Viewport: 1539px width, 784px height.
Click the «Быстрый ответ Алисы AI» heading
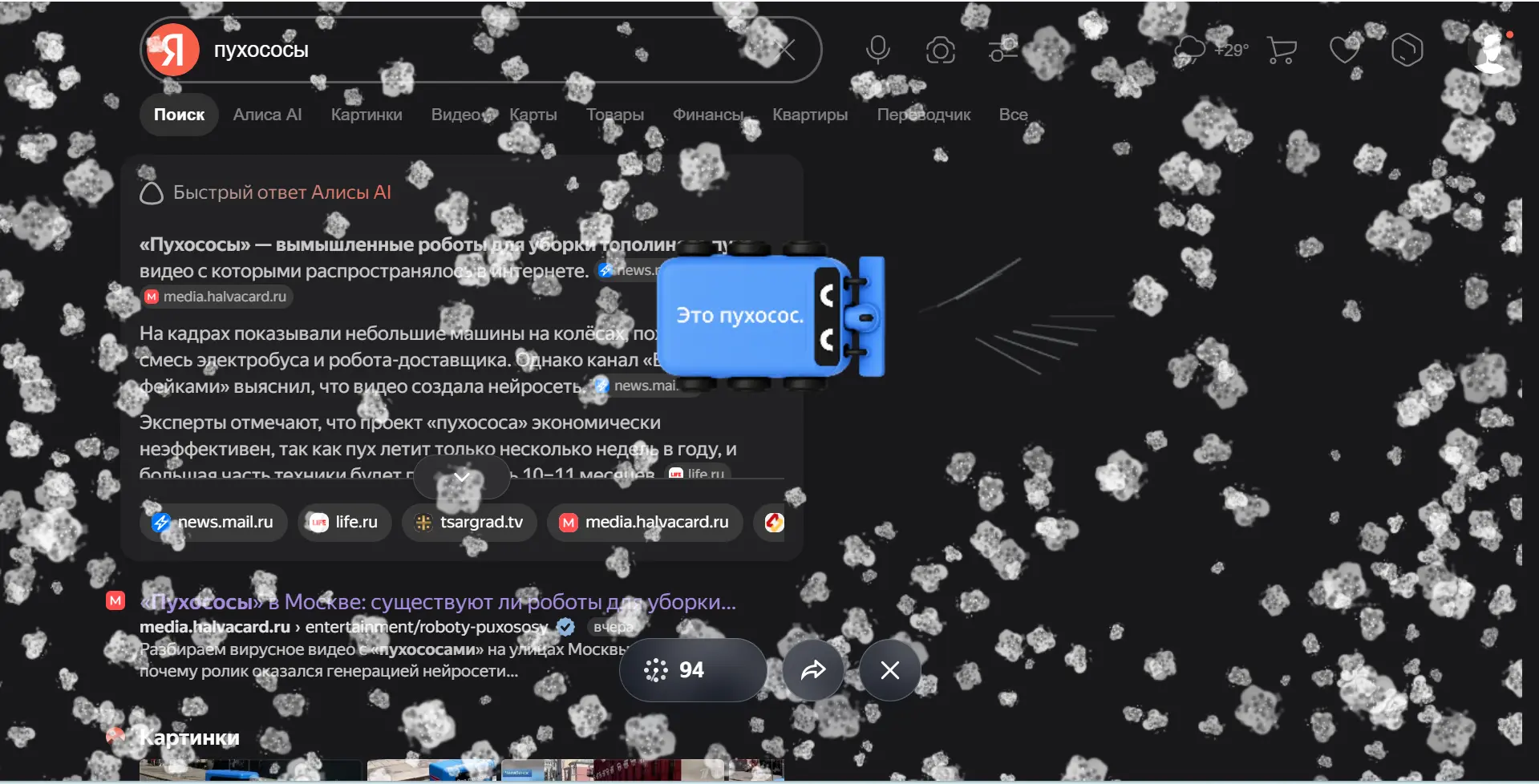282,192
